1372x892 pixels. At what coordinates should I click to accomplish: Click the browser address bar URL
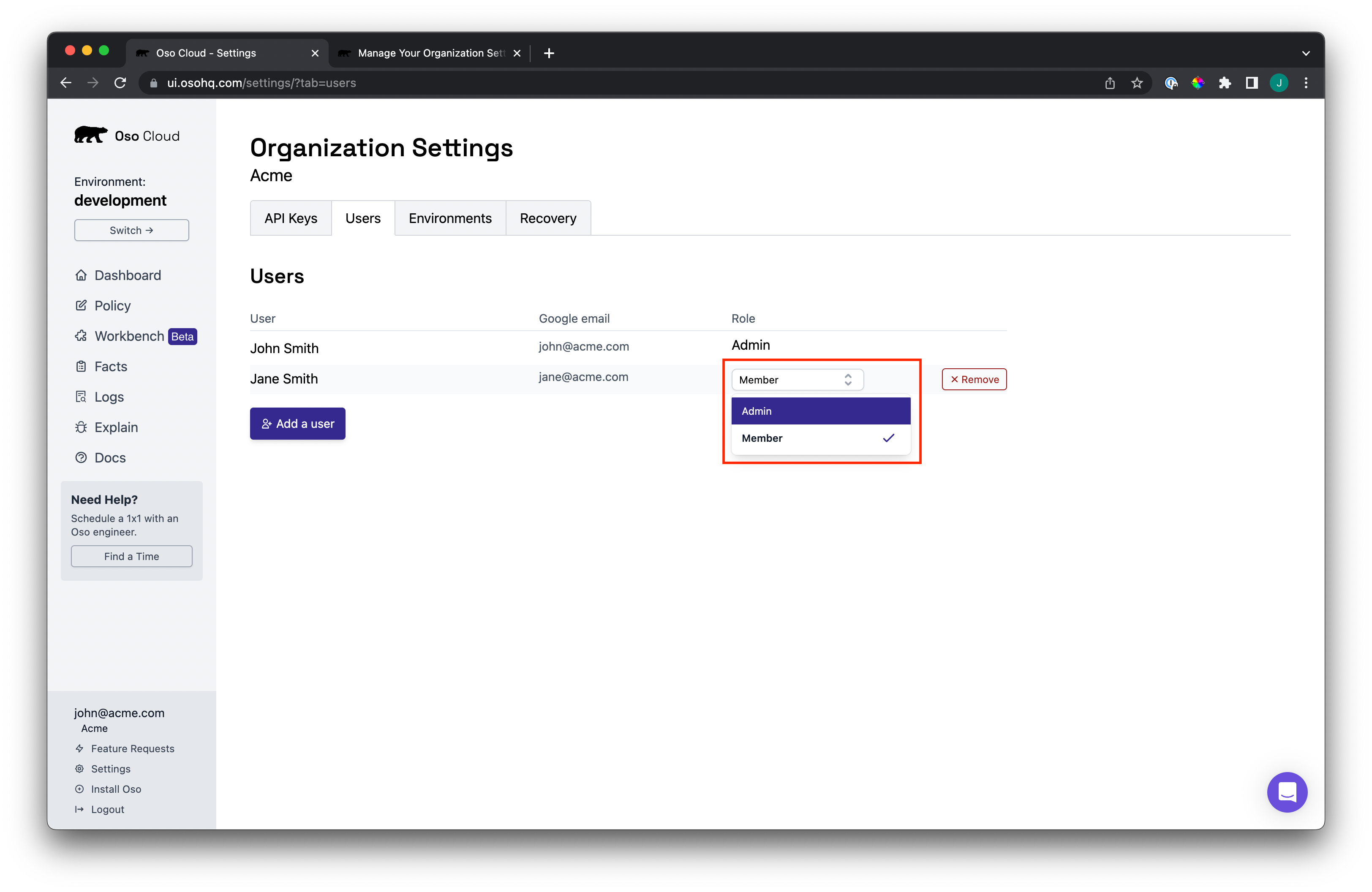click(261, 83)
